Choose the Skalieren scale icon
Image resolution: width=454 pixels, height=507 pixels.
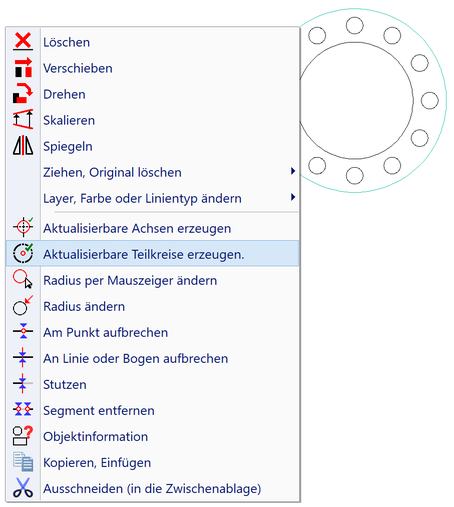(x=23, y=119)
